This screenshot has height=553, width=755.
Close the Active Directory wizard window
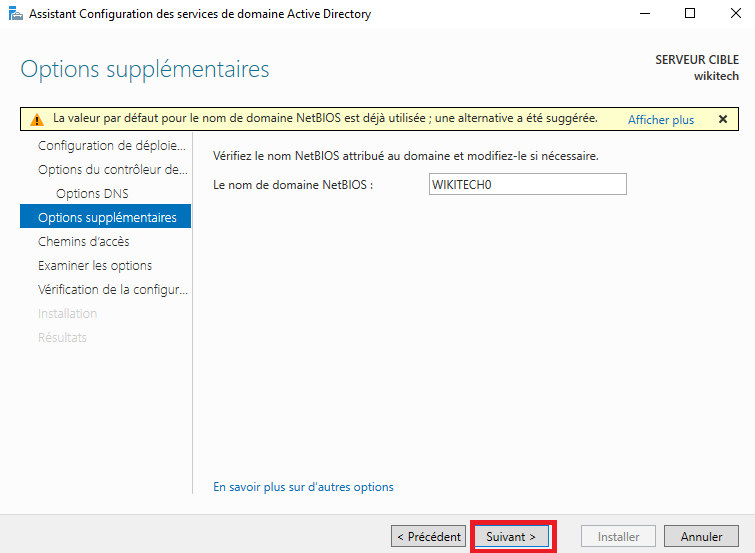[732, 14]
